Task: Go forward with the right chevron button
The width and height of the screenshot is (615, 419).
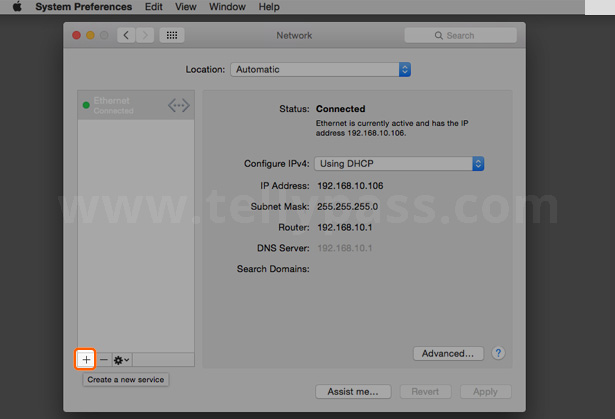Action: point(145,35)
